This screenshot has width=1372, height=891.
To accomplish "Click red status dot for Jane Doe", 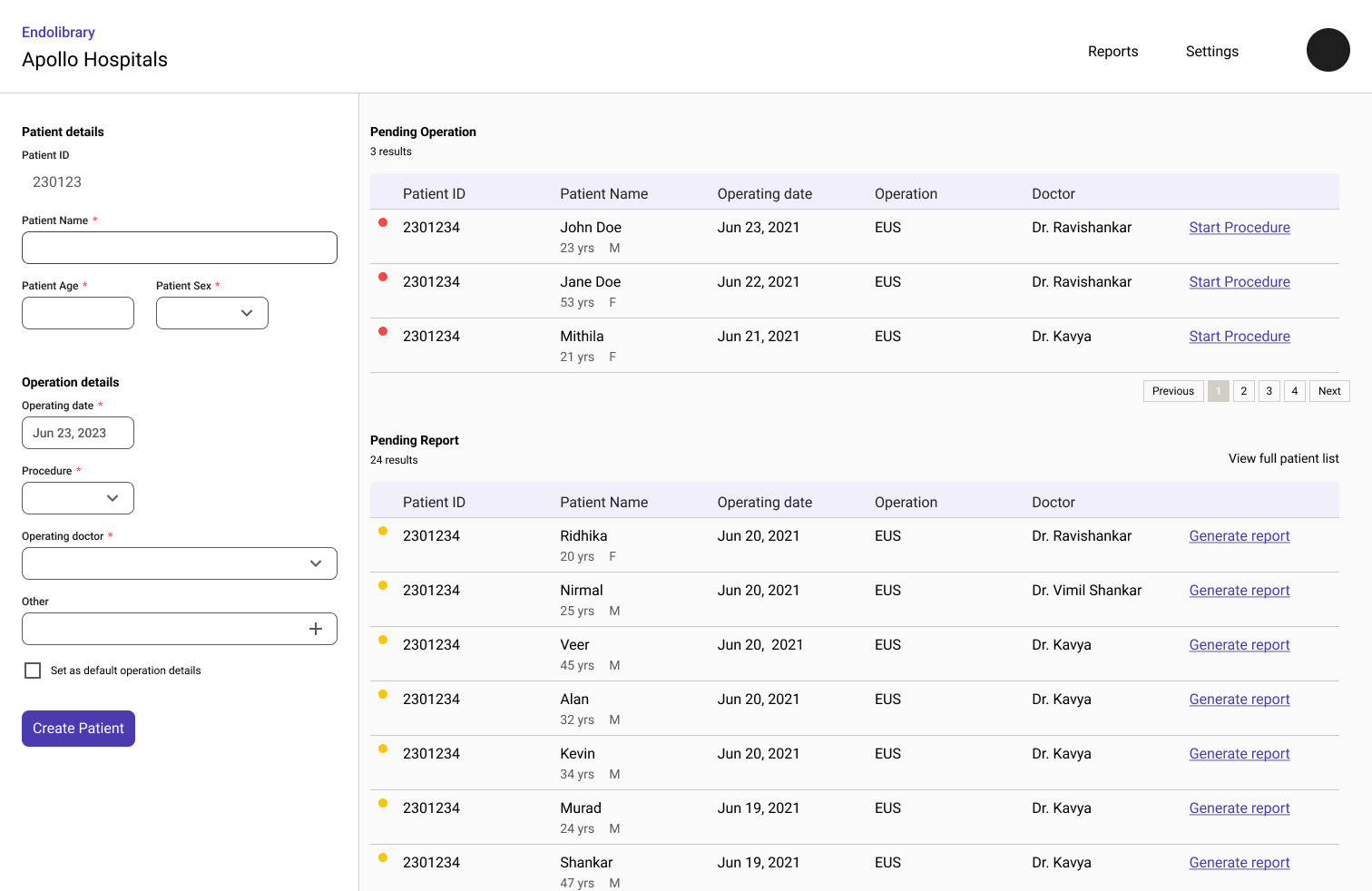I will [383, 277].
